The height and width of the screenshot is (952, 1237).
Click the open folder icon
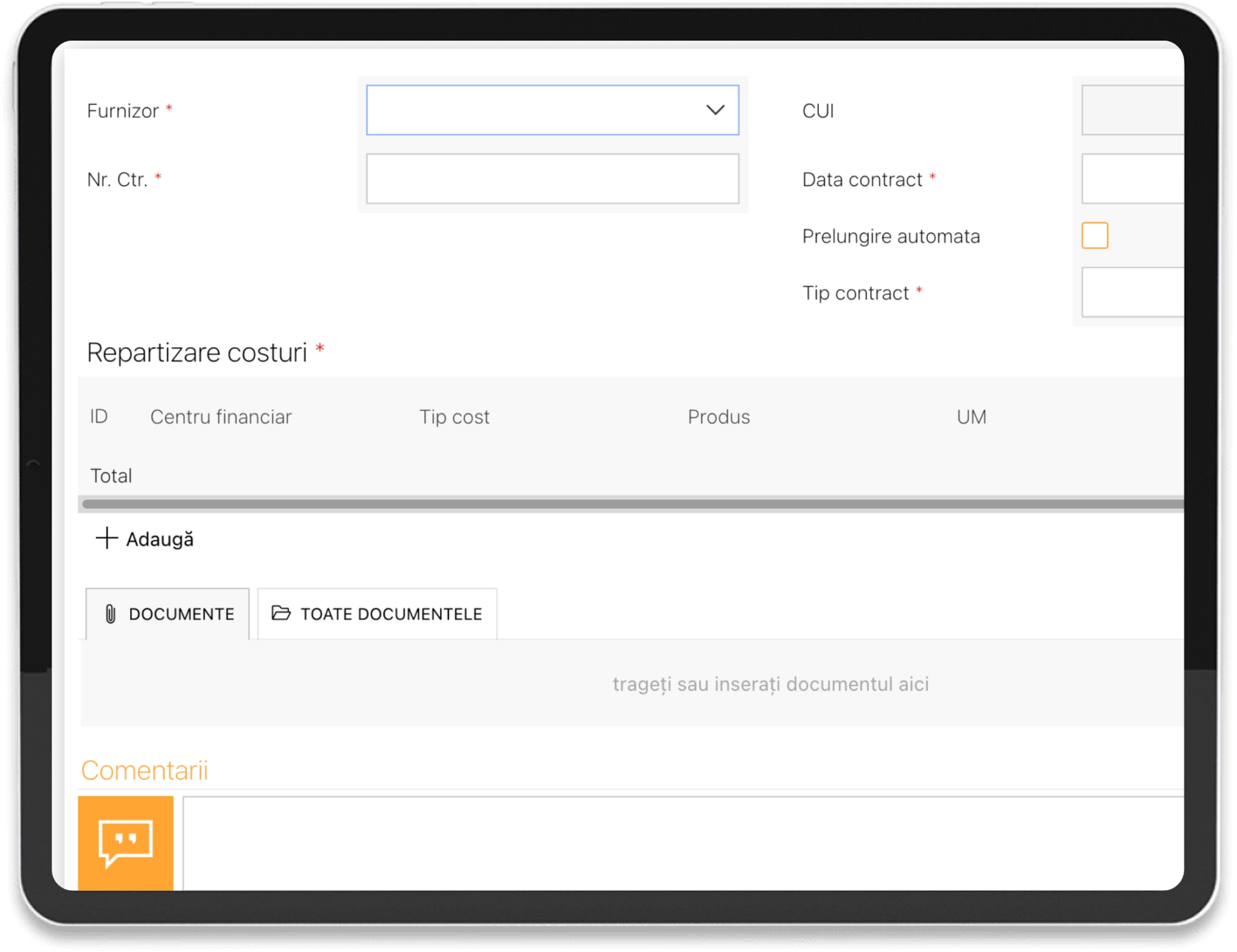(x=281, y=613)
